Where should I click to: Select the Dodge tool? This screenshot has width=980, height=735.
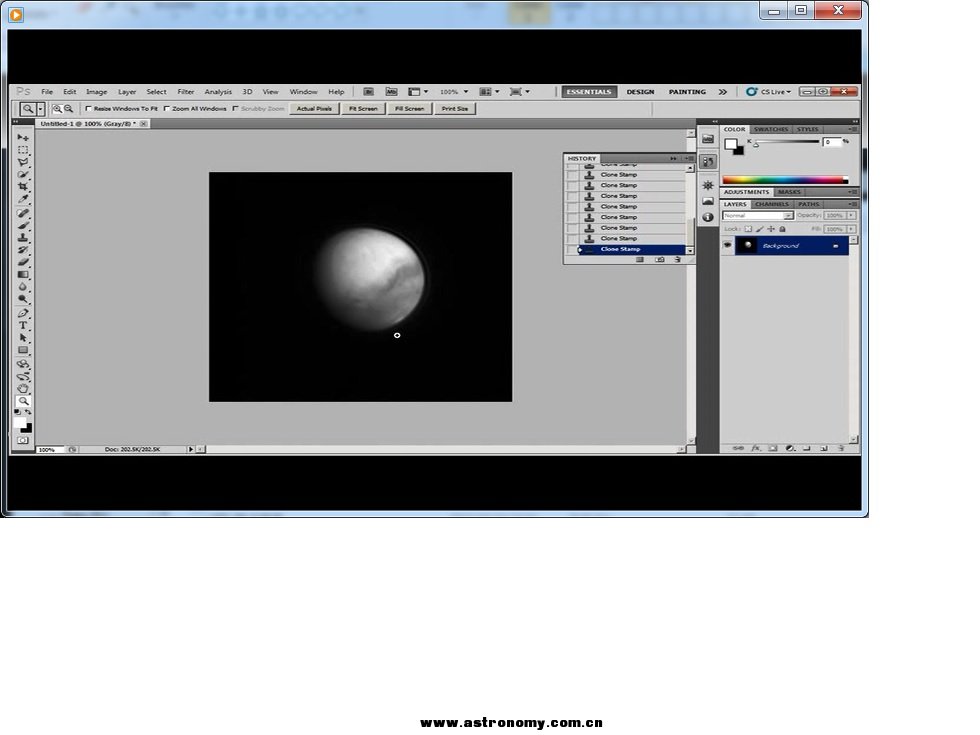[x=23, y=299]
